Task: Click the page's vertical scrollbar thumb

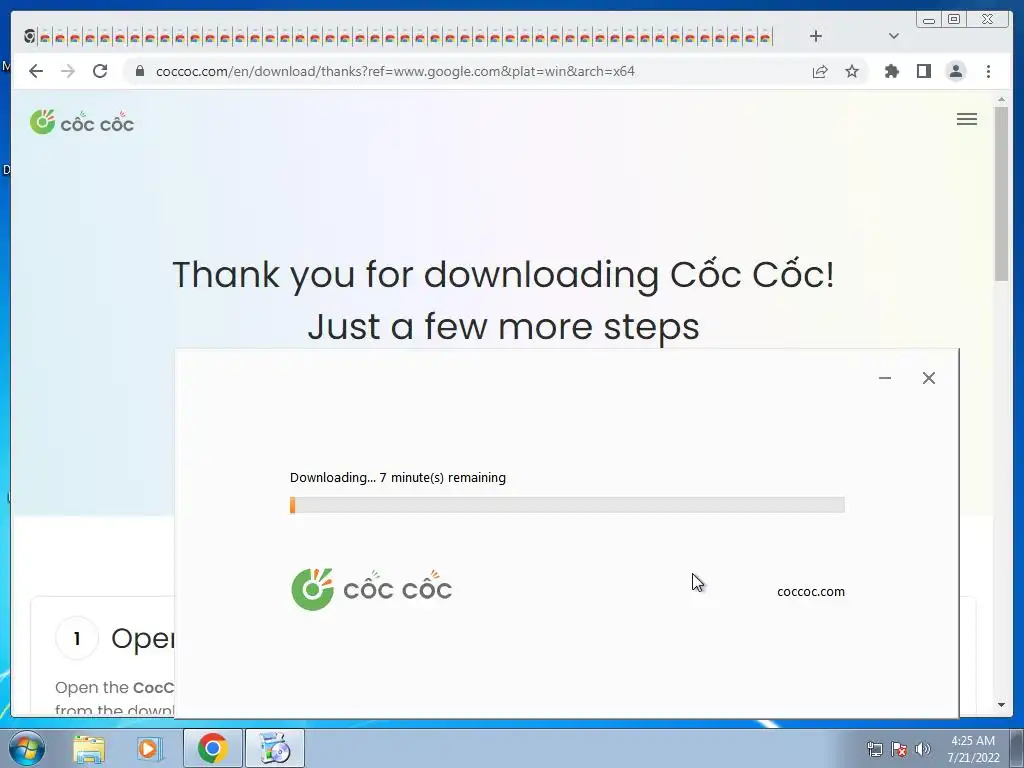Action: point(1001,193)
